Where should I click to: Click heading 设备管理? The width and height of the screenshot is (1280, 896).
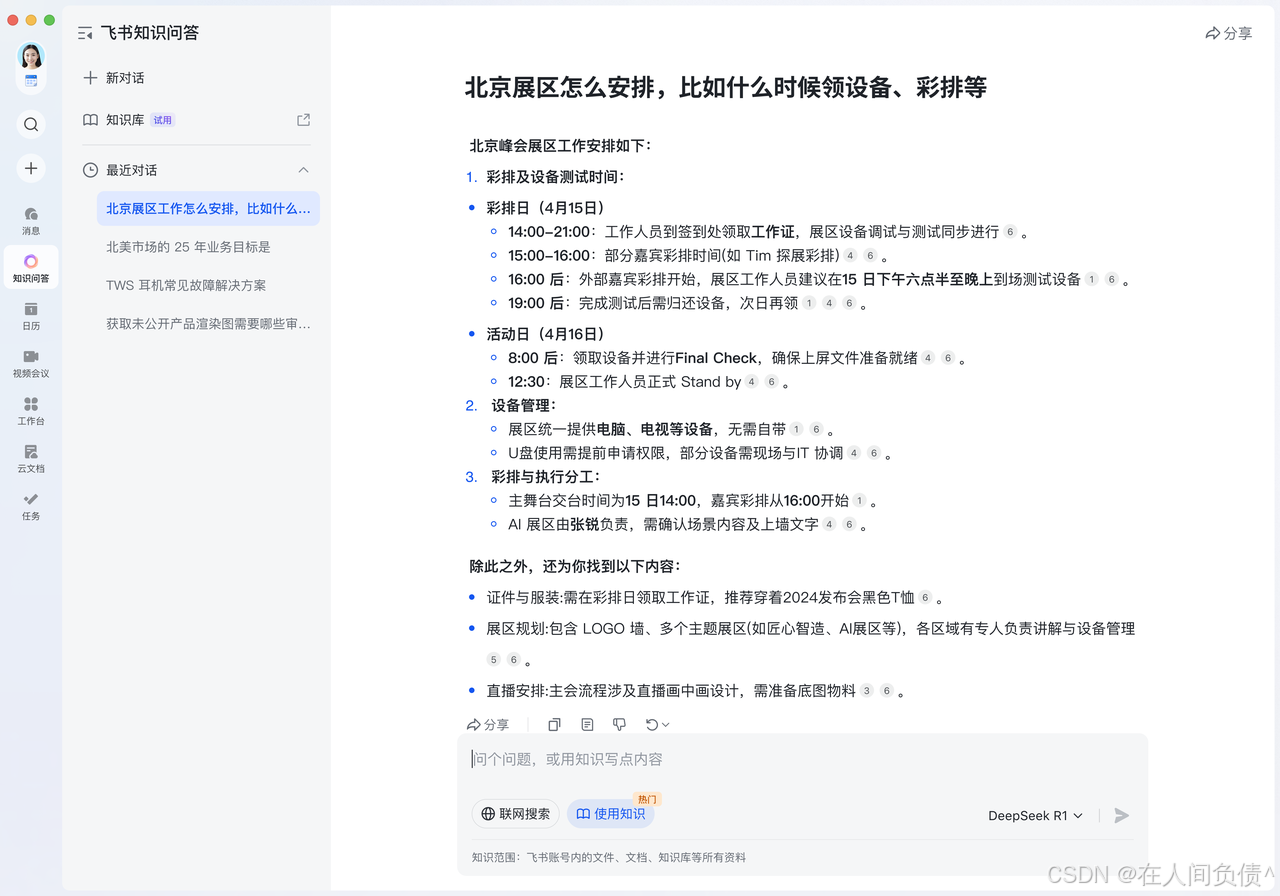(x=523, y=406)
